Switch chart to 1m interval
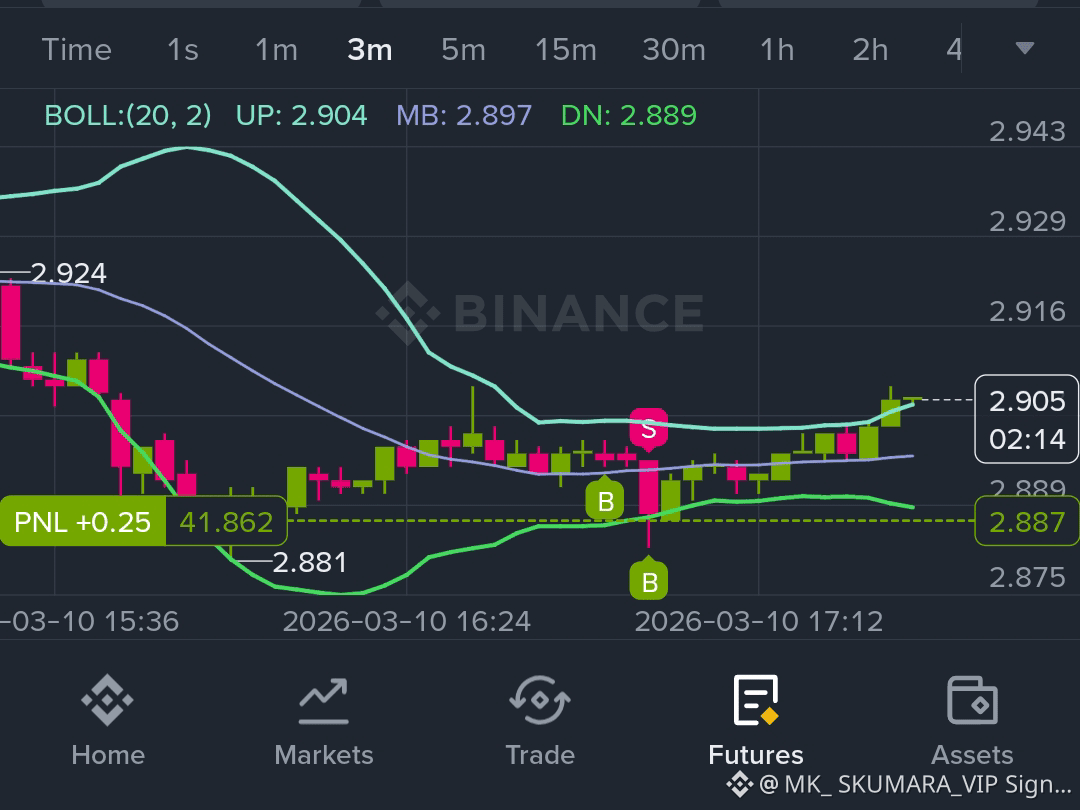 (x=276, y=50)
